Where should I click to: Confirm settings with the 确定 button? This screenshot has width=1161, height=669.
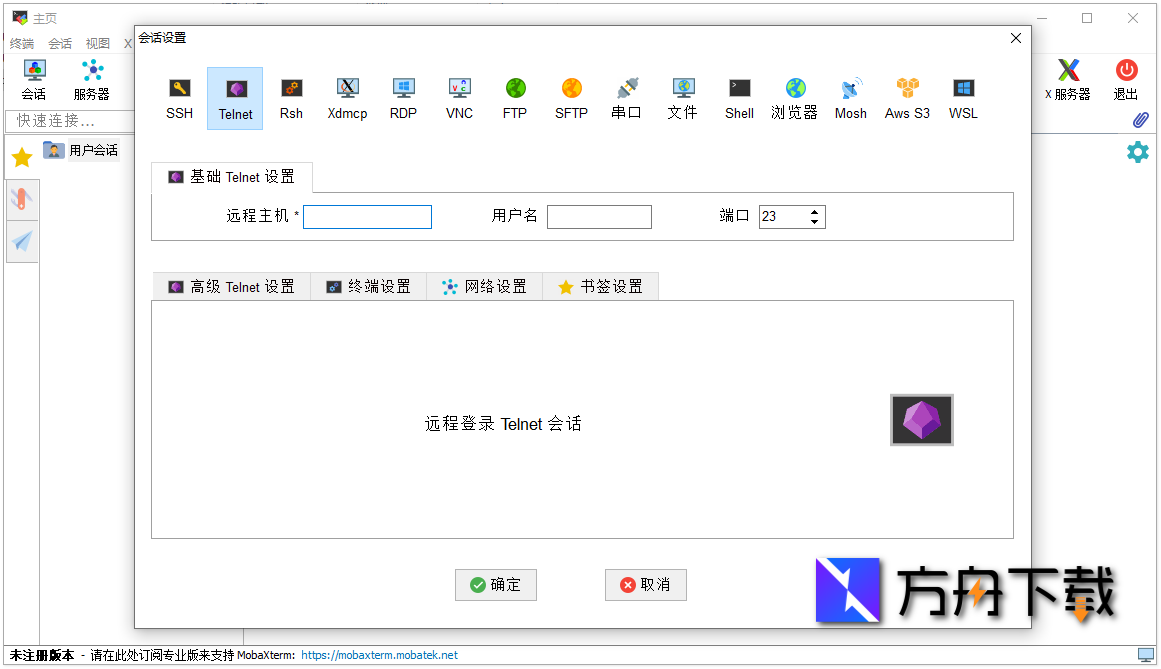point(495,585)
